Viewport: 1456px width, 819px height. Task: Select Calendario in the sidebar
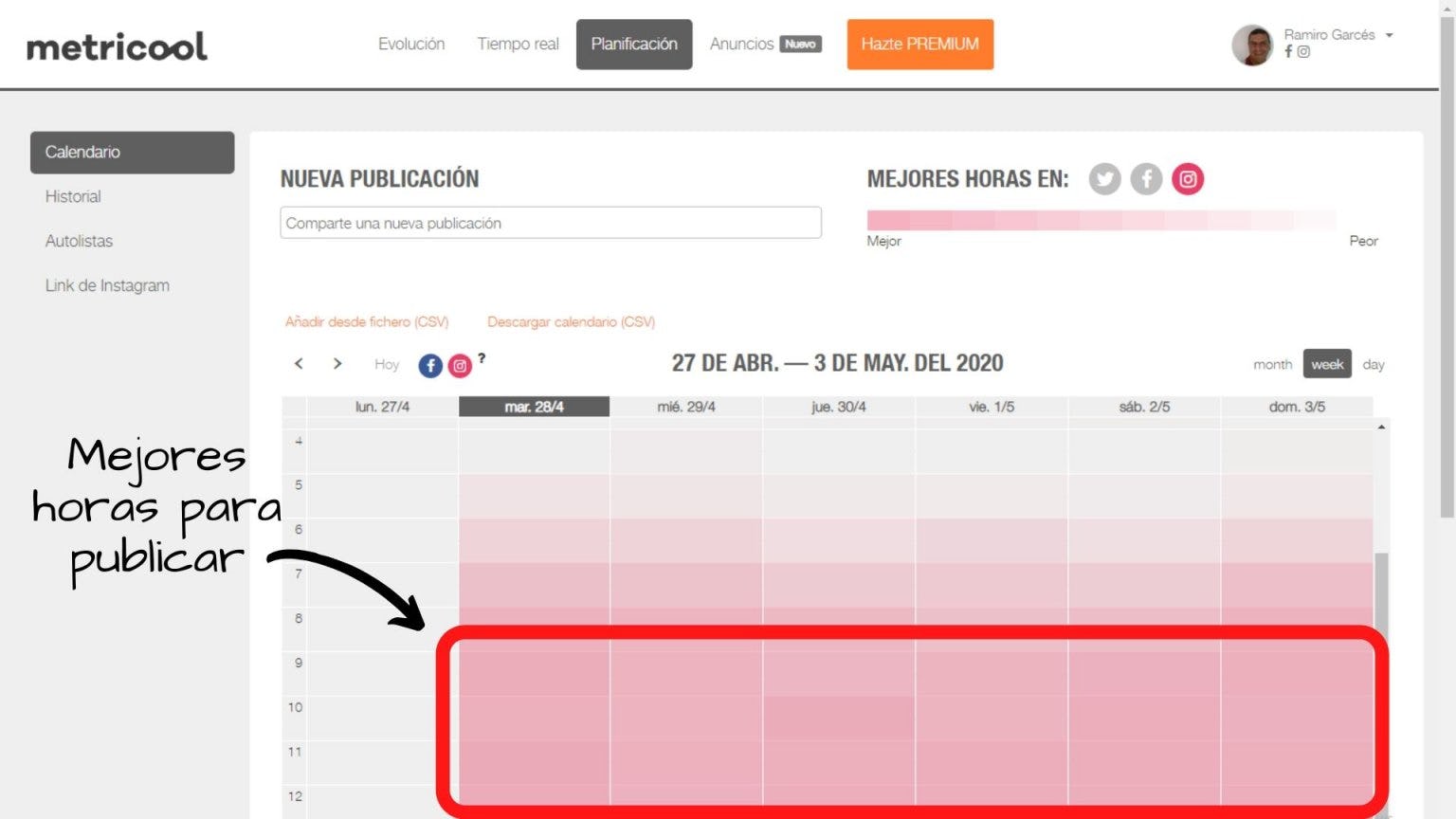click(133, 153)
